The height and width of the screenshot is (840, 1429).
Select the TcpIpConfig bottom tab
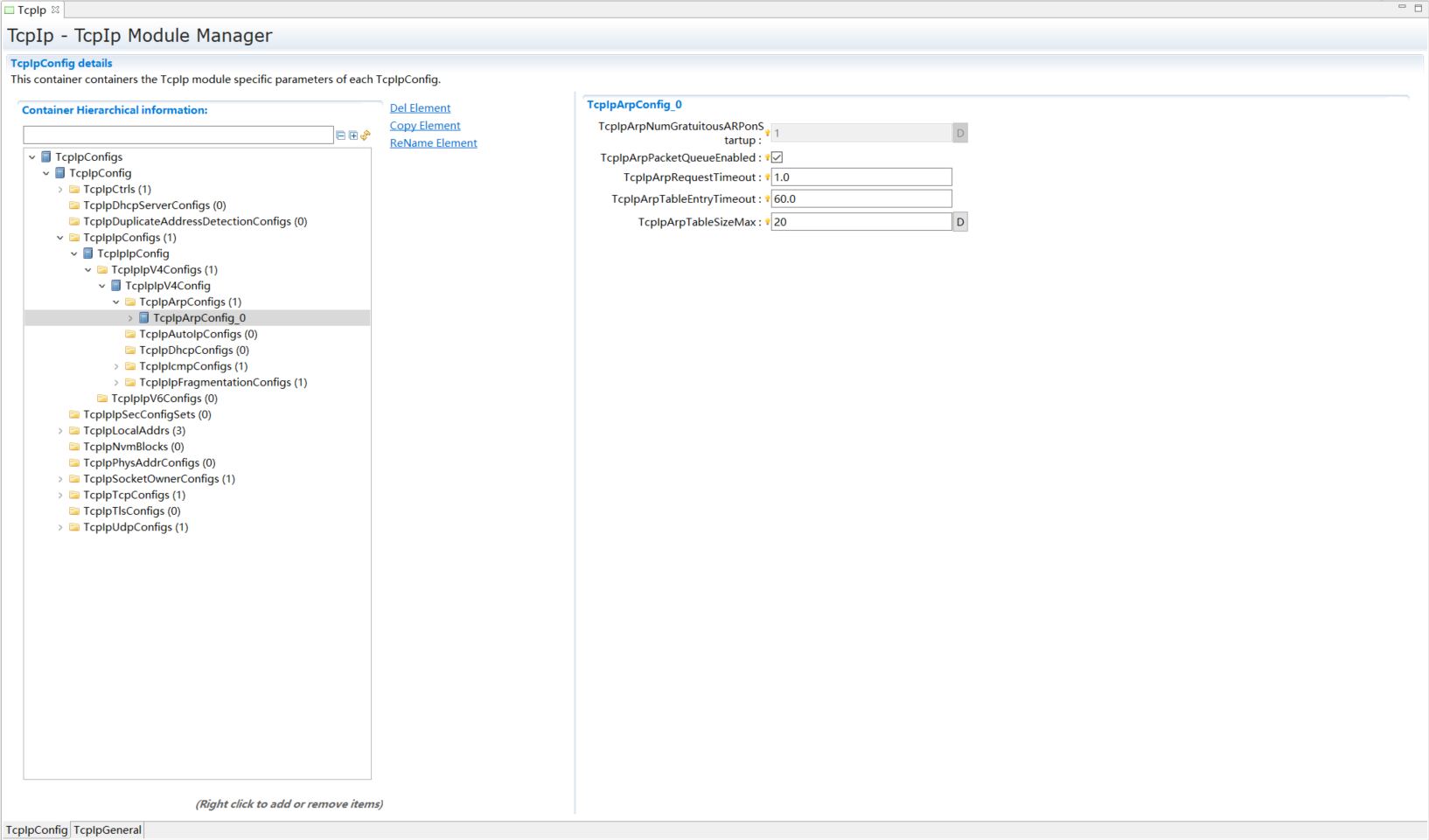[37, 830]
